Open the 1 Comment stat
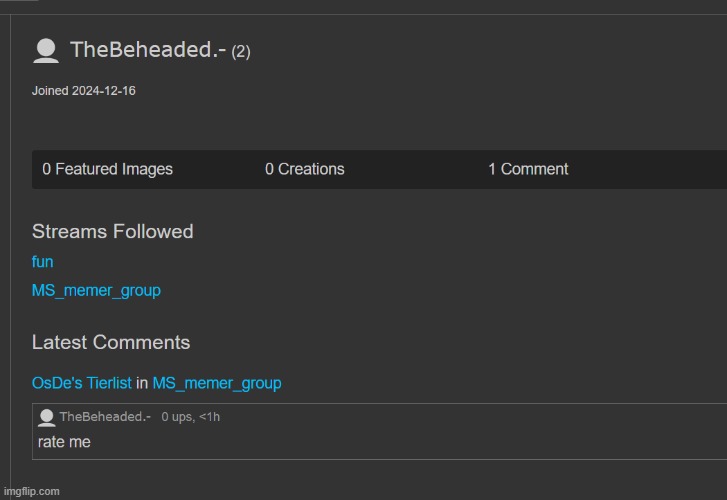This screenshot has height=500, width=727. (527, 169)
